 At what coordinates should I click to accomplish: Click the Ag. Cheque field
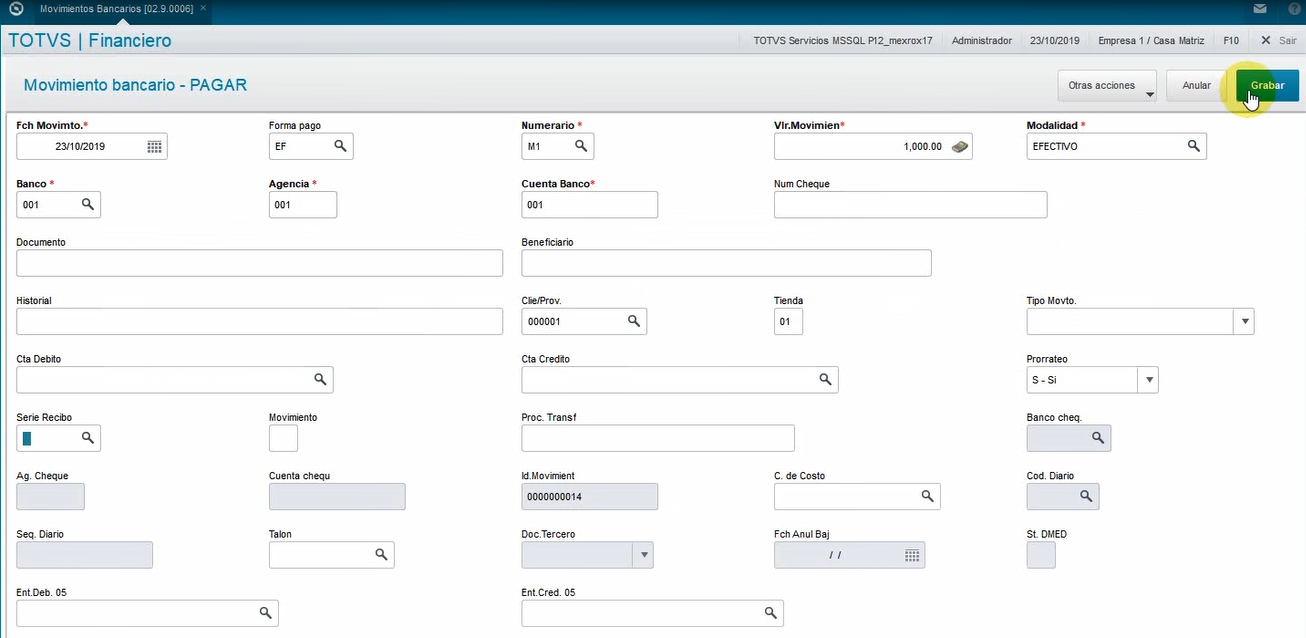coord(51,496)
